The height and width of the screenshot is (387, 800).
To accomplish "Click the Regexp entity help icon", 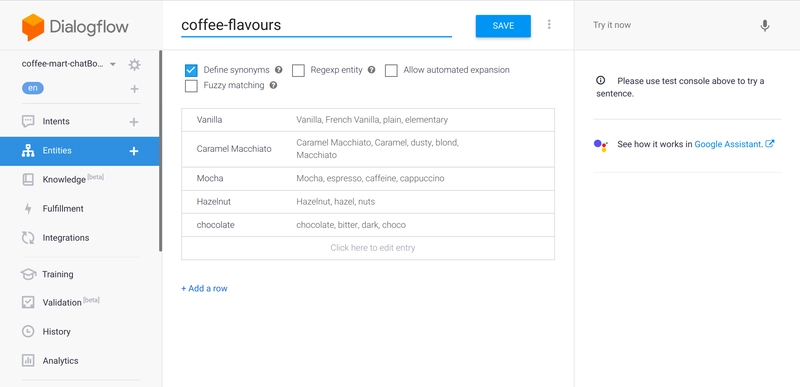I will coord(371,70).
